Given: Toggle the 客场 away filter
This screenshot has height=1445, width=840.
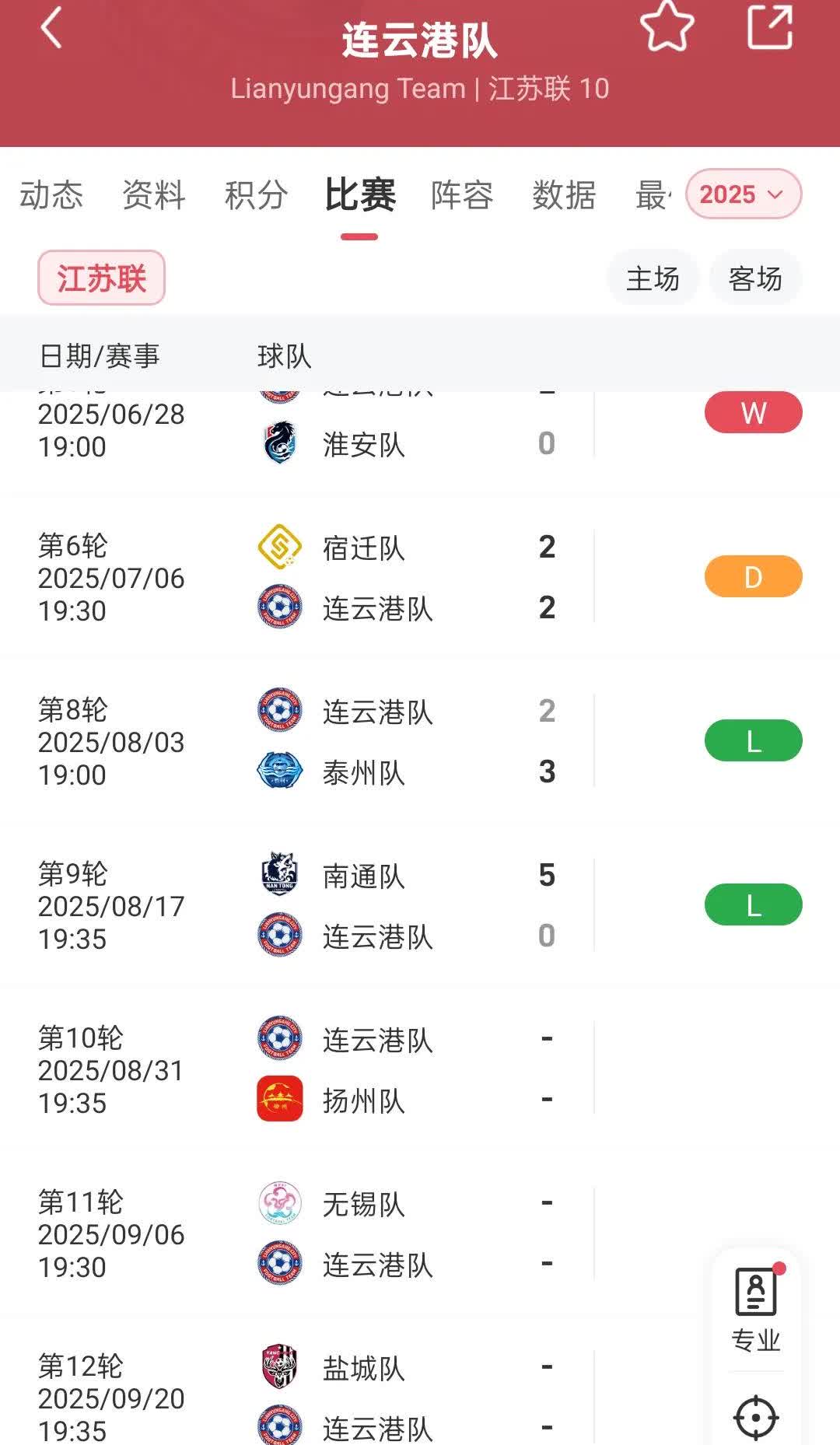Looking at the screenshot, I should [754, 278].
